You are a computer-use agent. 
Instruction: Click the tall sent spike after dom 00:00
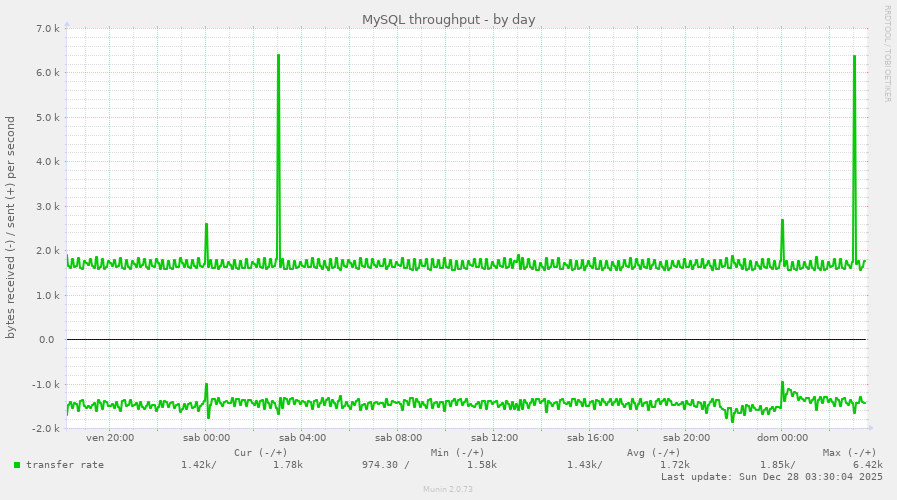[854, 158]
